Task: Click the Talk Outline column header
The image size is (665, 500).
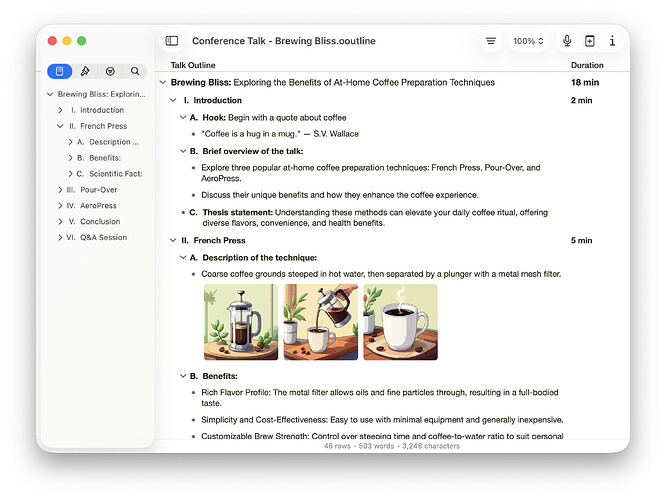Action: 193,65
